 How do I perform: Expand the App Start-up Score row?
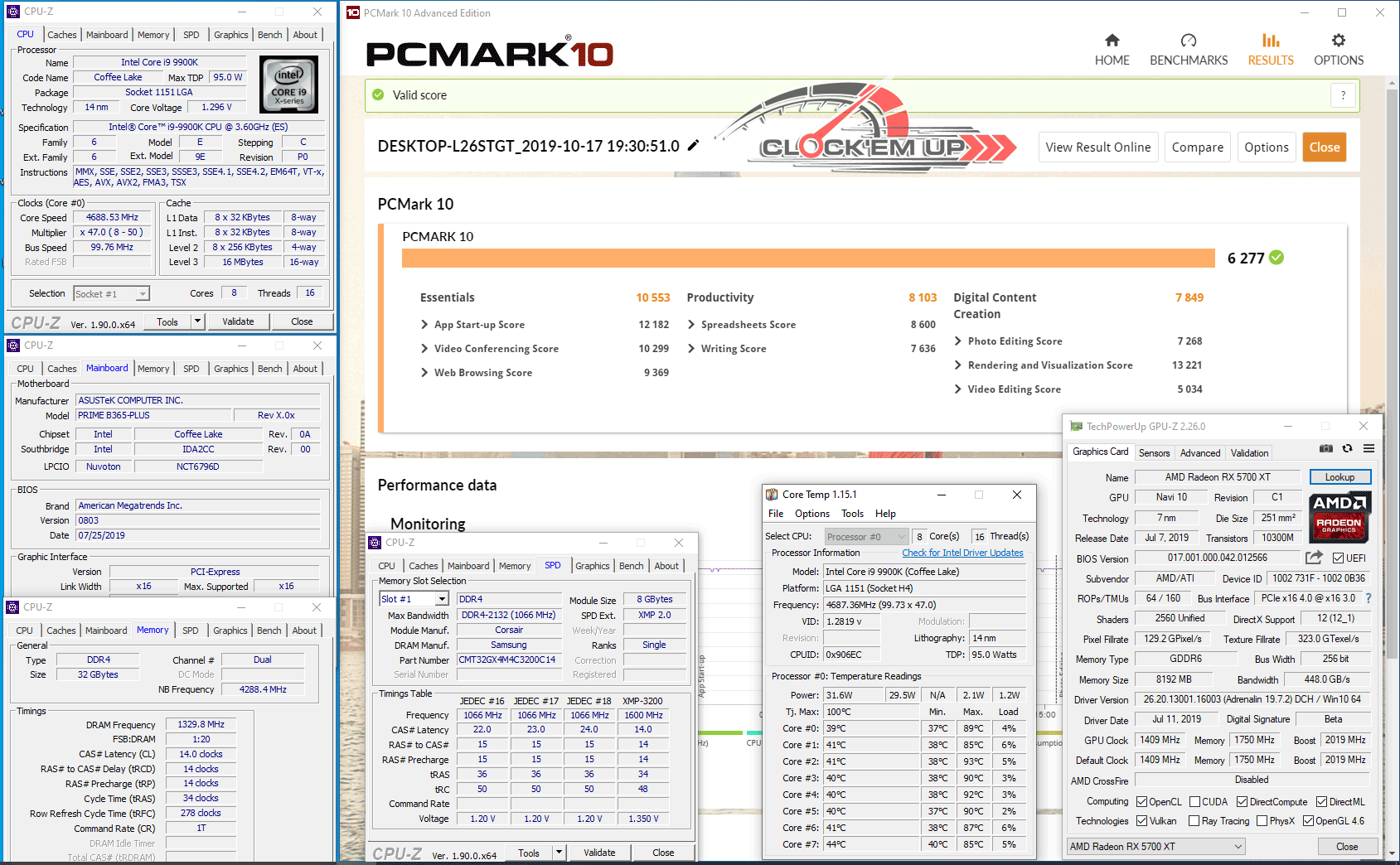[x=425, y=325]
